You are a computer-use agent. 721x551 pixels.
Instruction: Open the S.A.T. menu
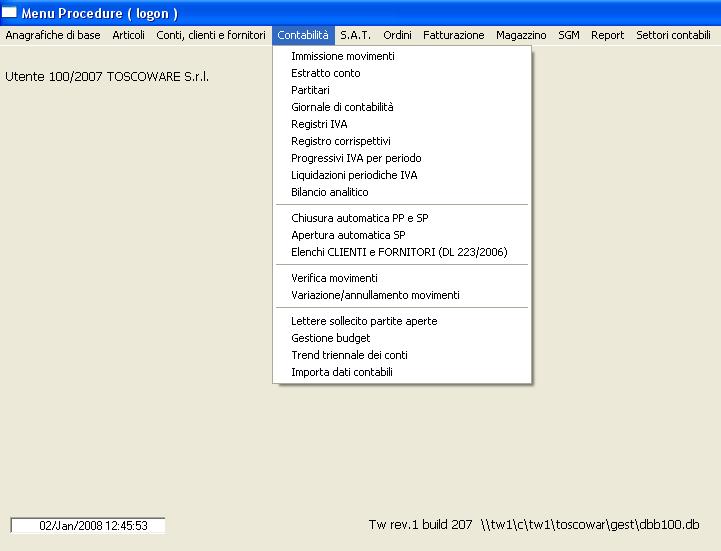pyautogui.click(x=355, y=35)
